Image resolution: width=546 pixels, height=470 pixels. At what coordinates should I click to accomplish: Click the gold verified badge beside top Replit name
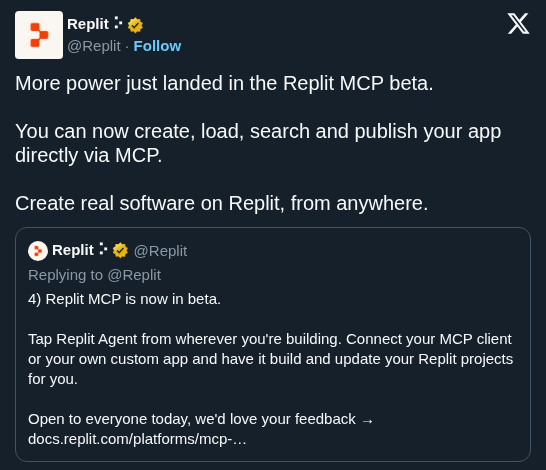click(x=135, y=25)
